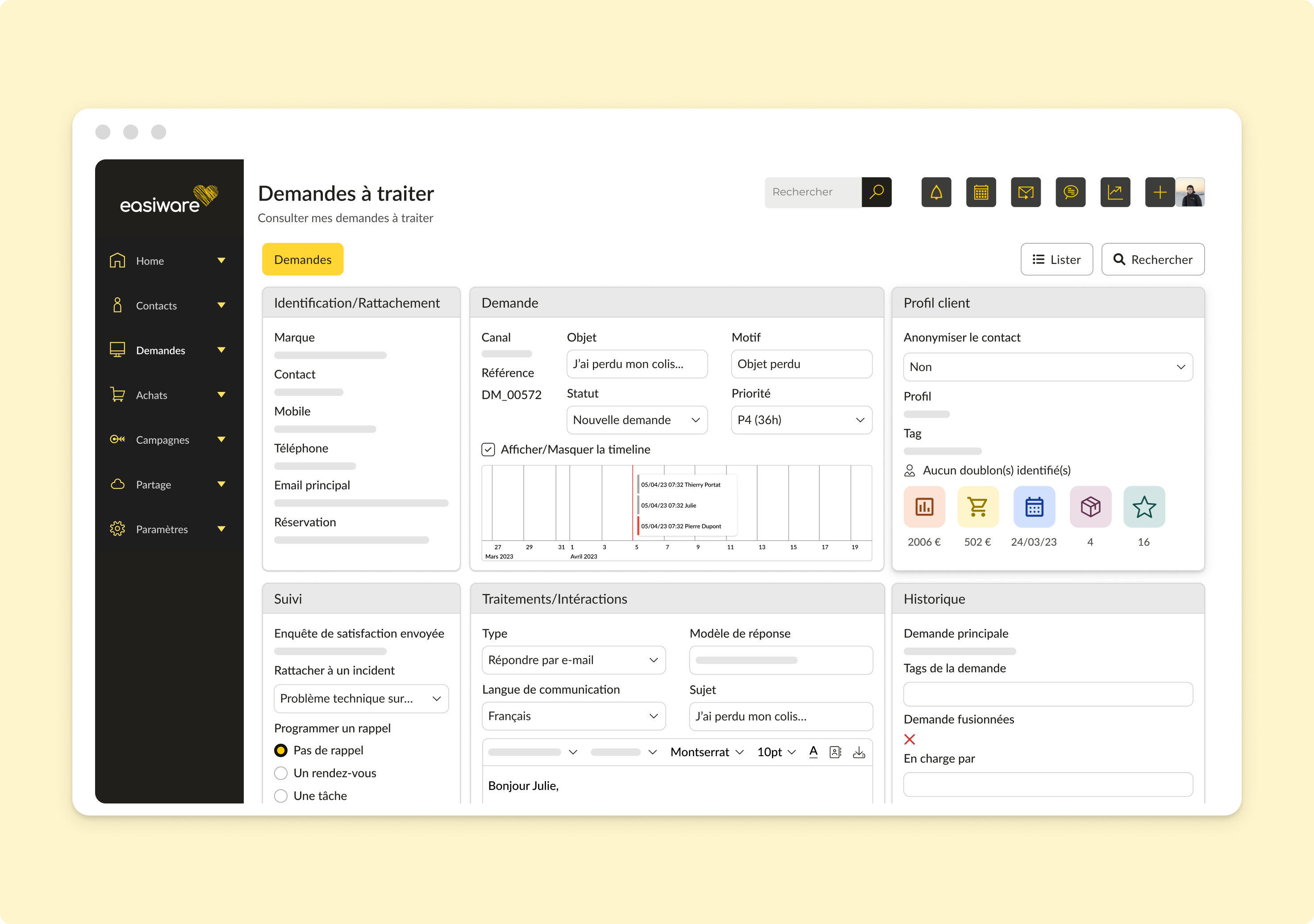The width and height of the screenshot is (1314, 924).
Task: Open the Langue de communication dropdown
Action: (573, 716)
